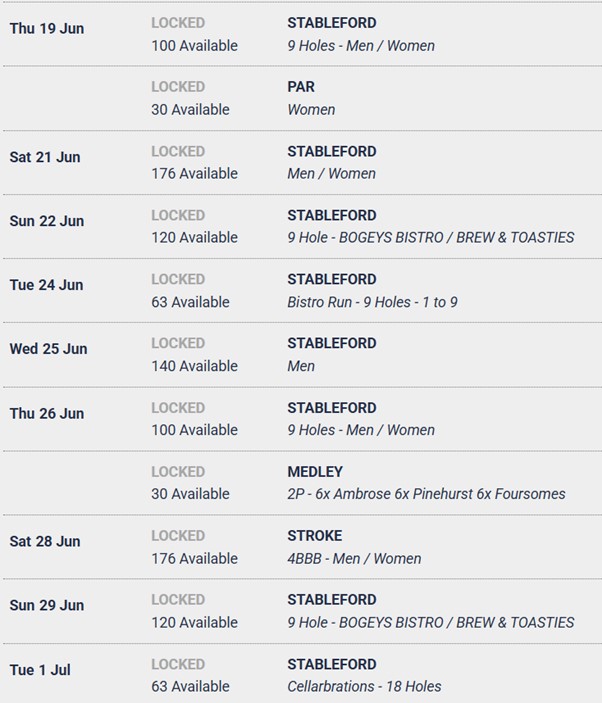Click LOCKED status on MEDLEY row
The height and width of the screenshot is (703, 602).
178,472
